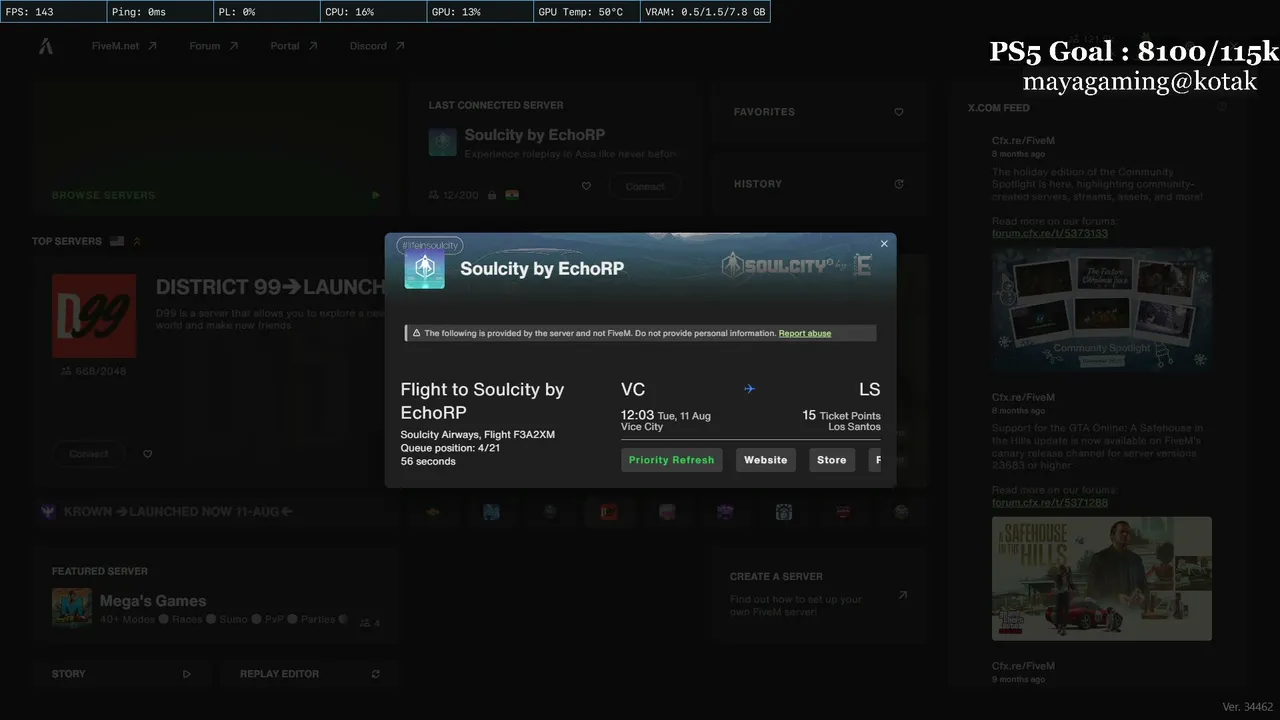This screenshot has height=720, width=1280.
Task: Click the blue airplane icon between VC and LS
Action: (x=749, y=389)
